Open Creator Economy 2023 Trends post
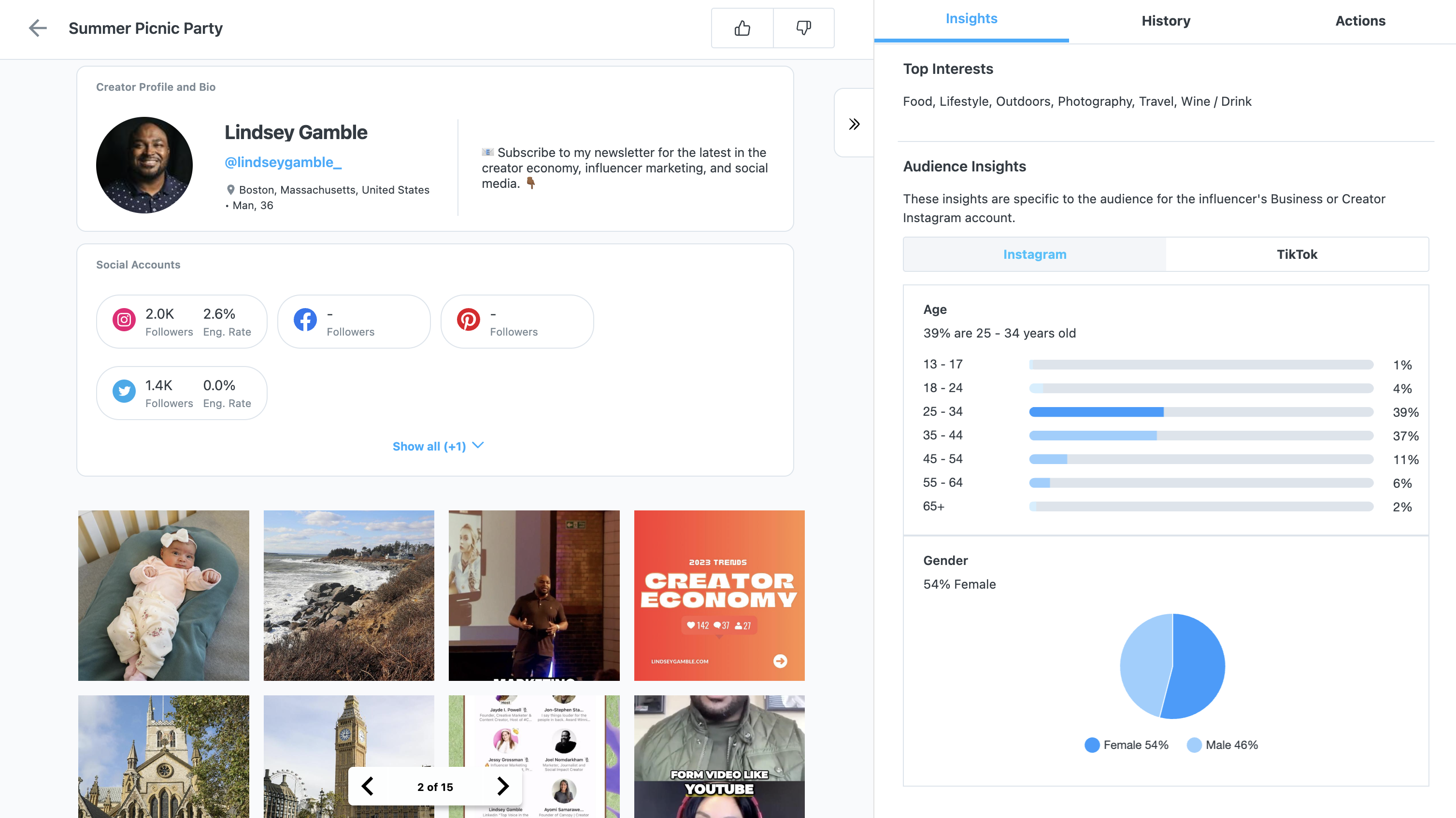The width and height of the screenshot is (1456, 818). [719, 595]
